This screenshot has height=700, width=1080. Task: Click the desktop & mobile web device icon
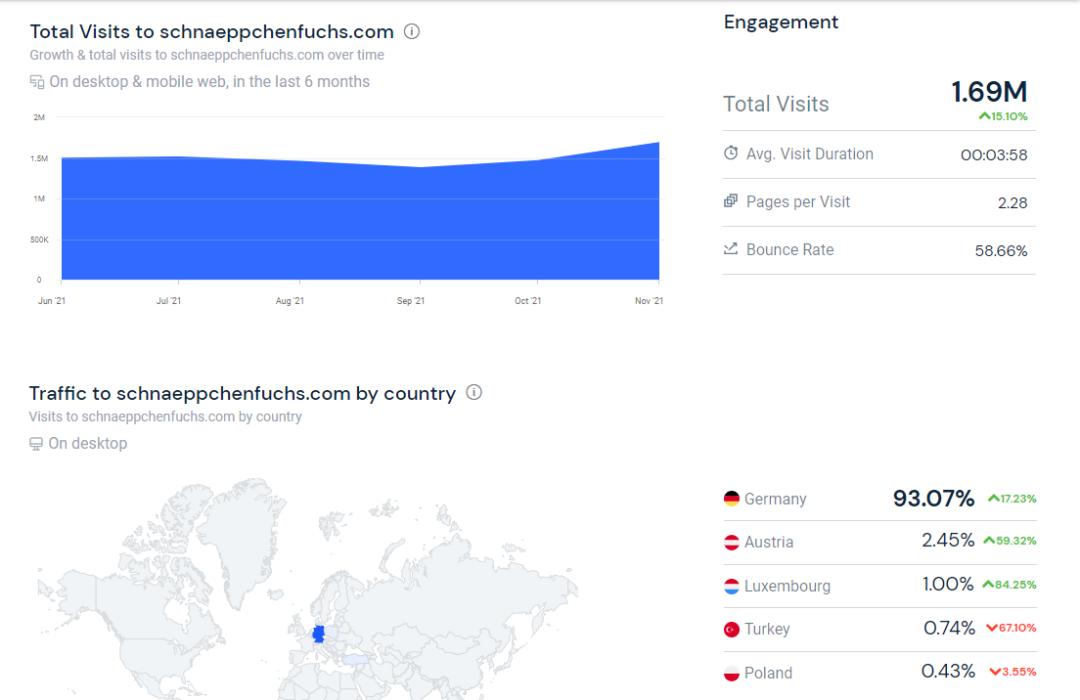pyautogui.click(x=37, y=82)
